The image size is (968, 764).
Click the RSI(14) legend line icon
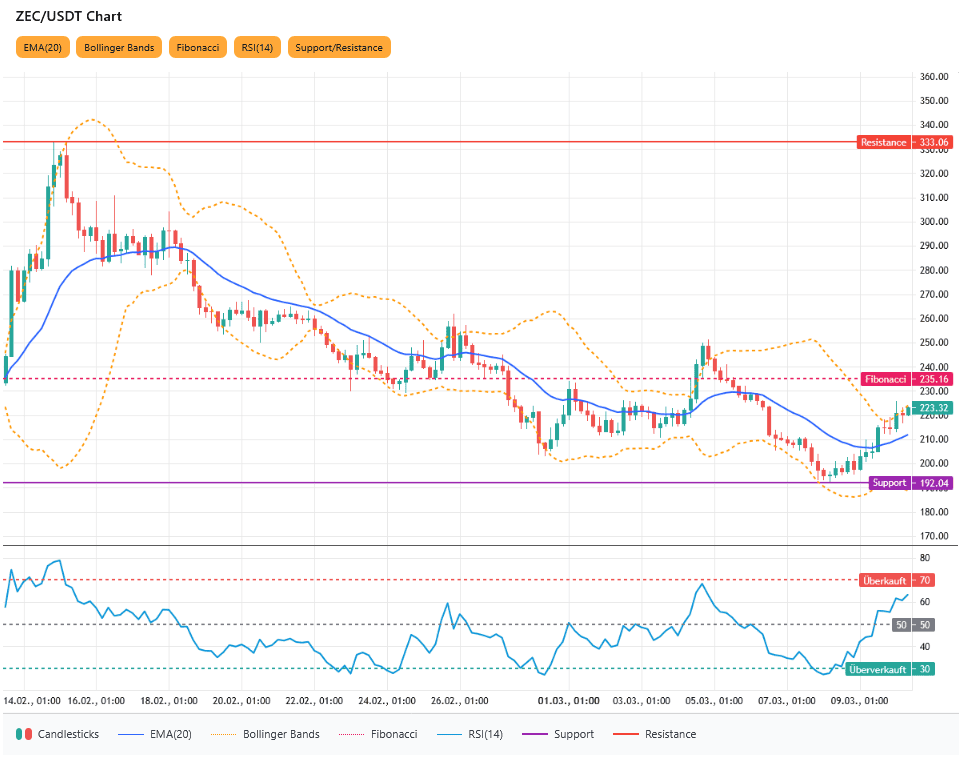click(x=451, y=734)
